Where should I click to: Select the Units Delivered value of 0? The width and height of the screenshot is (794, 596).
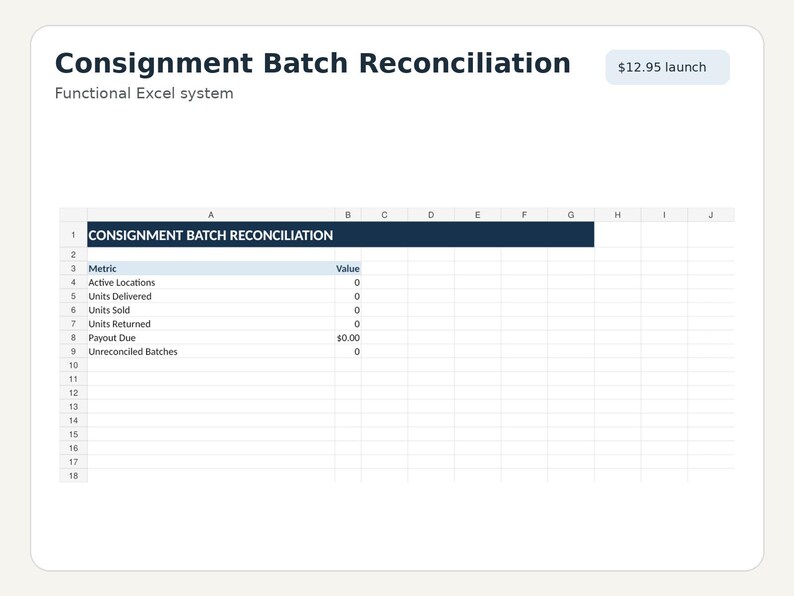click(x=348, y=296)
